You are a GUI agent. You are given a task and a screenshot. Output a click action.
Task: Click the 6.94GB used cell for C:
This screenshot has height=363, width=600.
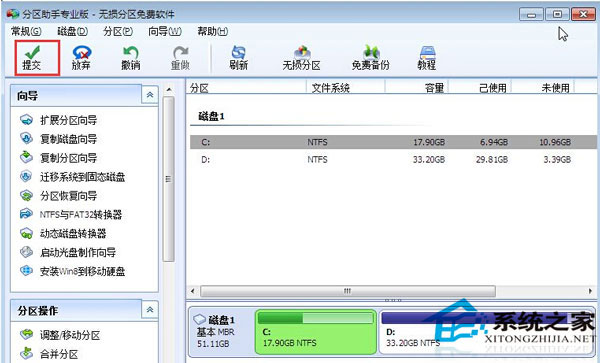[494, 142]
